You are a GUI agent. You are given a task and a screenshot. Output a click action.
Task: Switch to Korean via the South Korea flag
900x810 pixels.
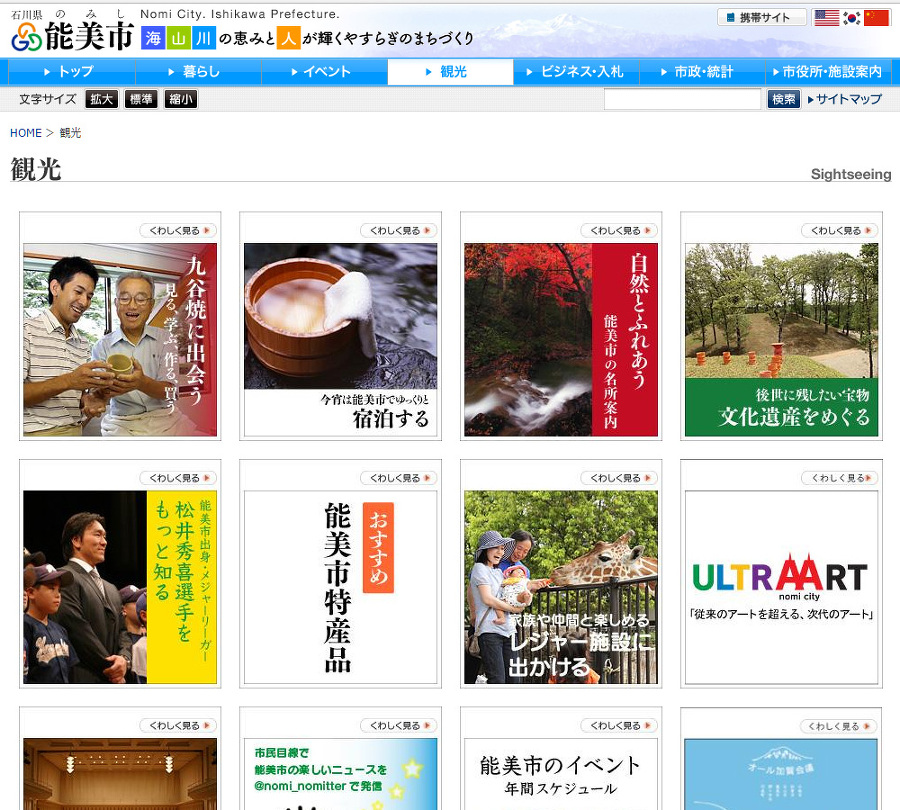852,18
